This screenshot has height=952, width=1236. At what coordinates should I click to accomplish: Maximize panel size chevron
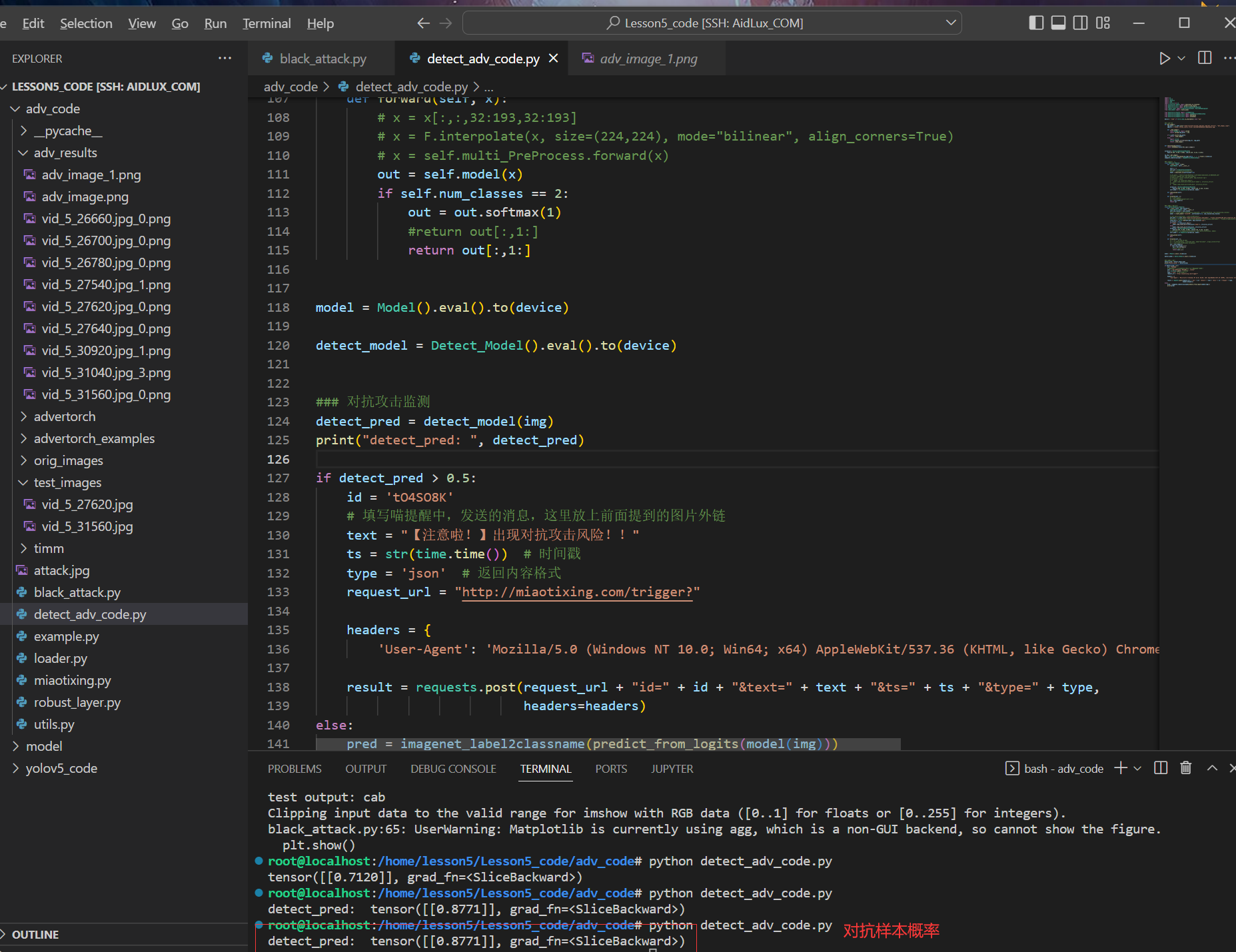pos(1212,768)
